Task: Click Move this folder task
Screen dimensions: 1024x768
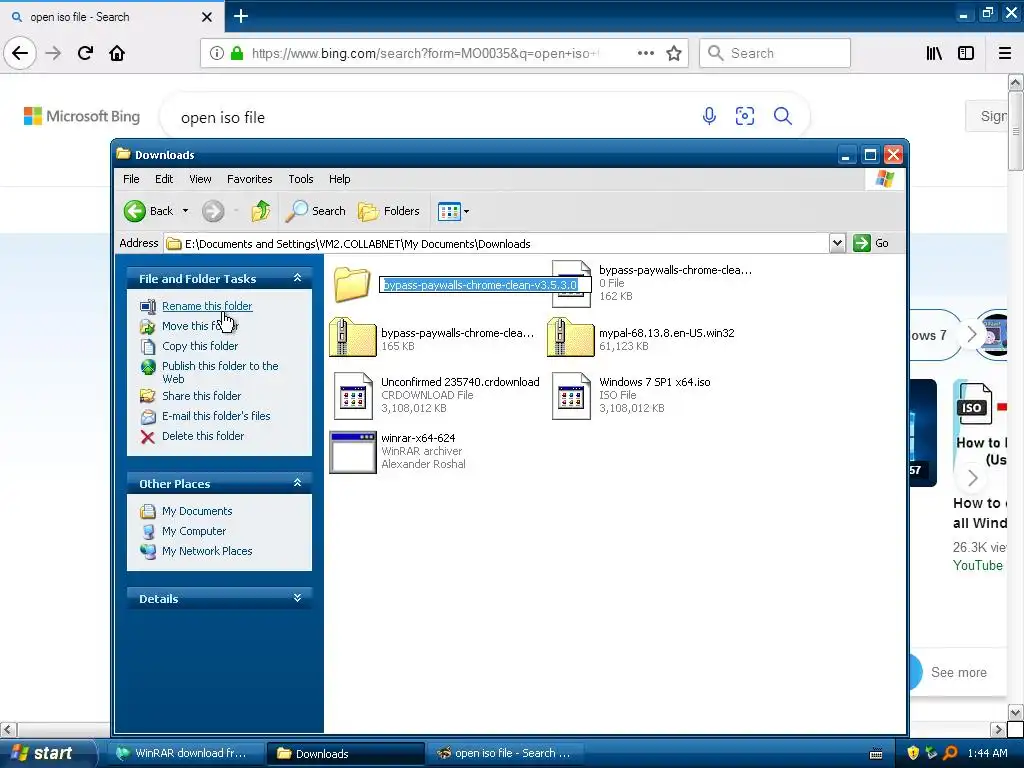Action: (199, 326)
